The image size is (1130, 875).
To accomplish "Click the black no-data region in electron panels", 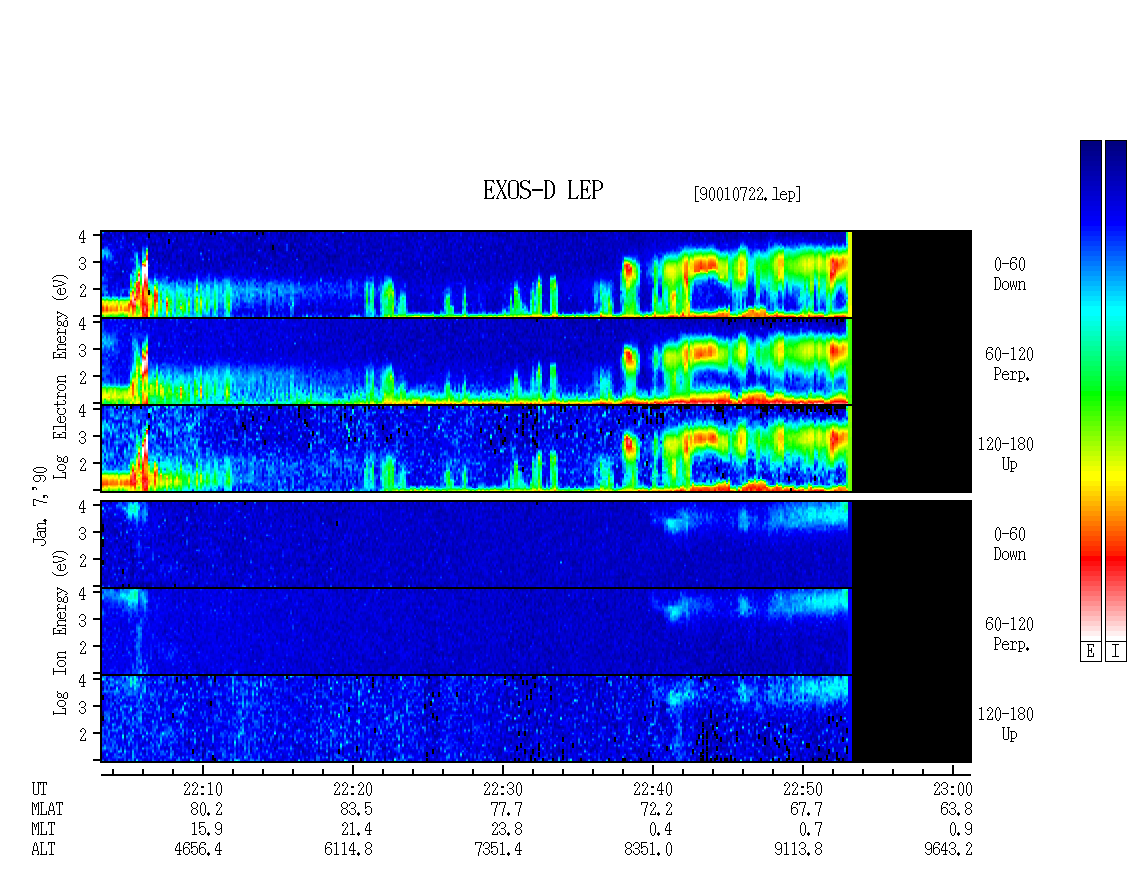I will [x=912, y=361].
